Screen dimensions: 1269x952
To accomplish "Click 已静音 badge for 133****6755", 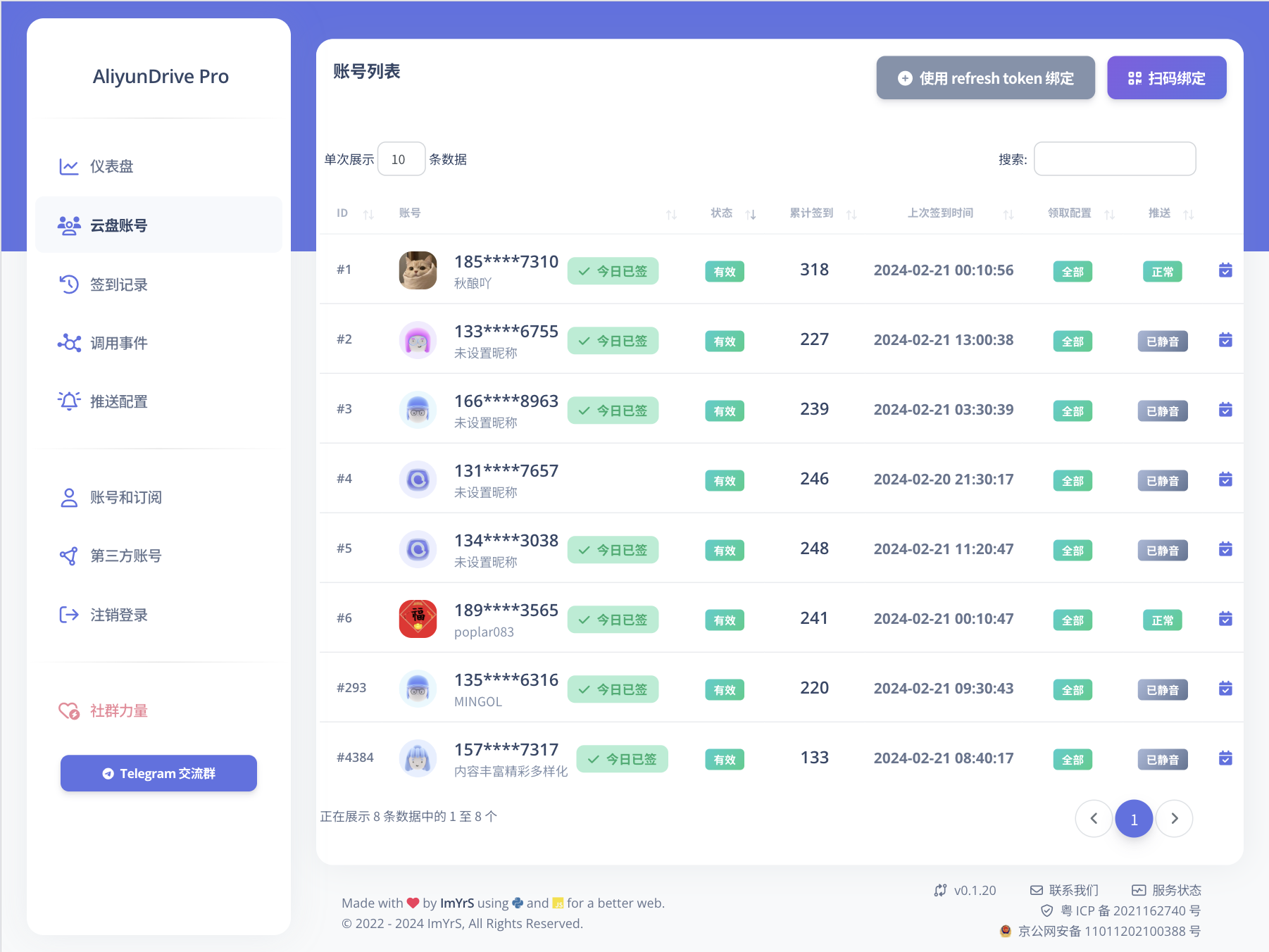I will (1163, 342).
